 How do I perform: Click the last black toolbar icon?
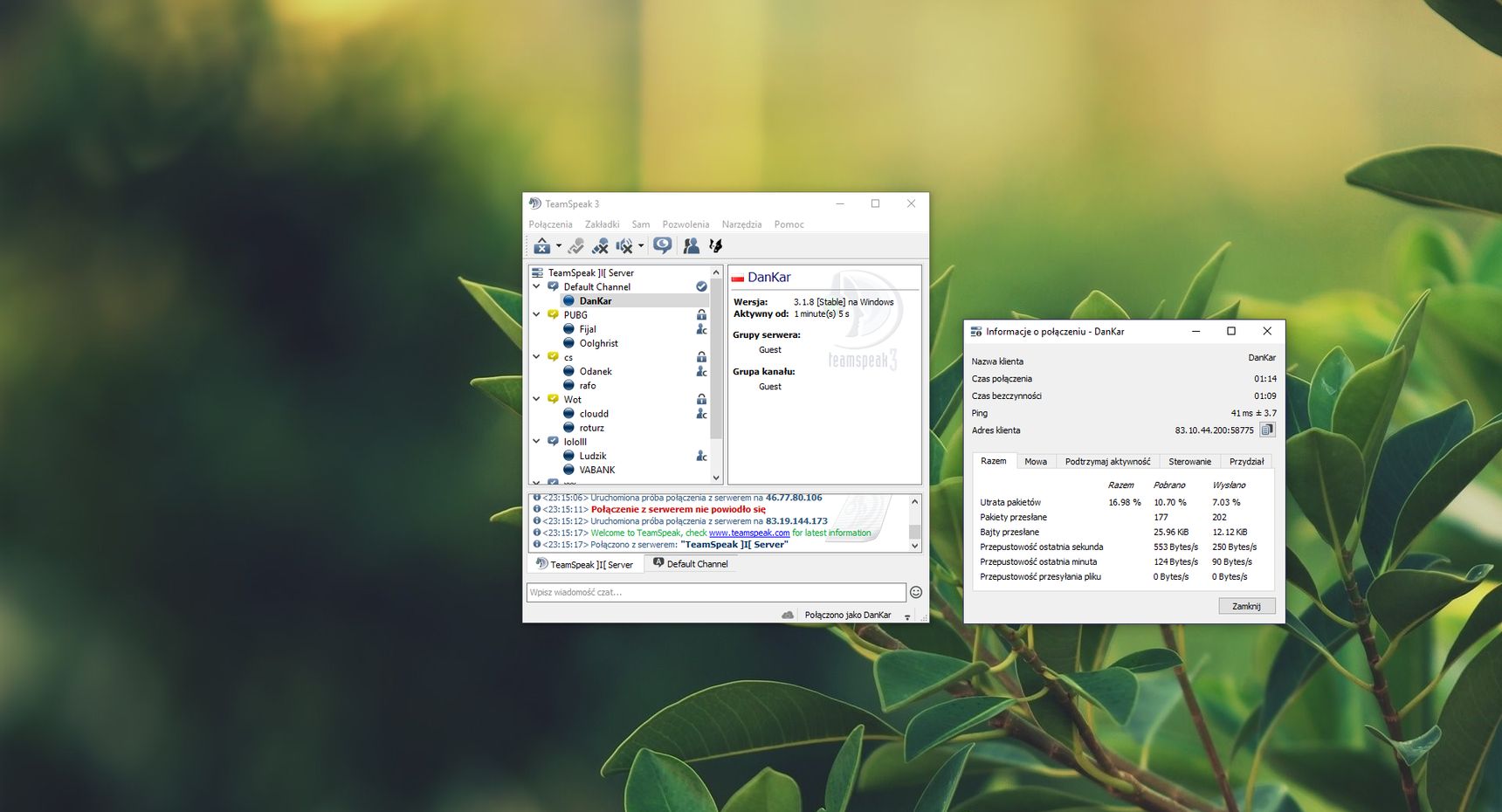click(x=716, y=246)
